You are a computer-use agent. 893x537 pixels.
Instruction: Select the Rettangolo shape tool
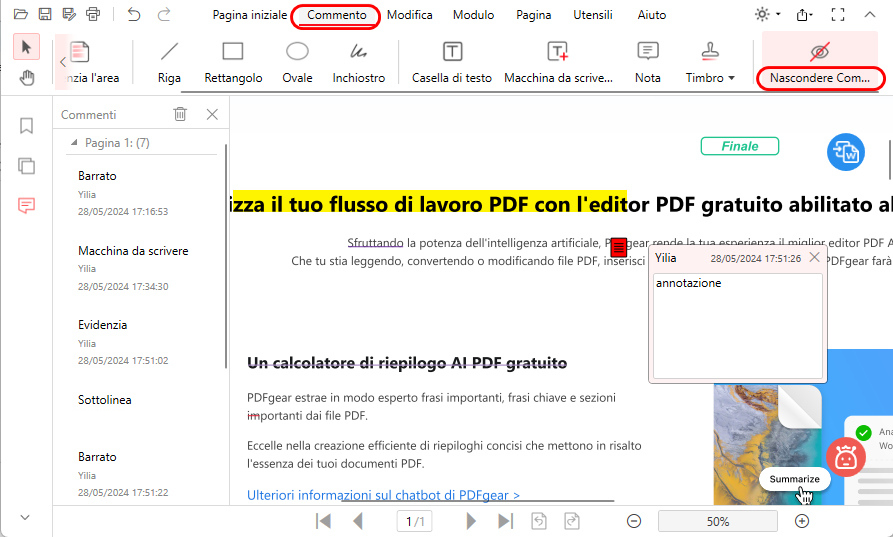[233, 63]
